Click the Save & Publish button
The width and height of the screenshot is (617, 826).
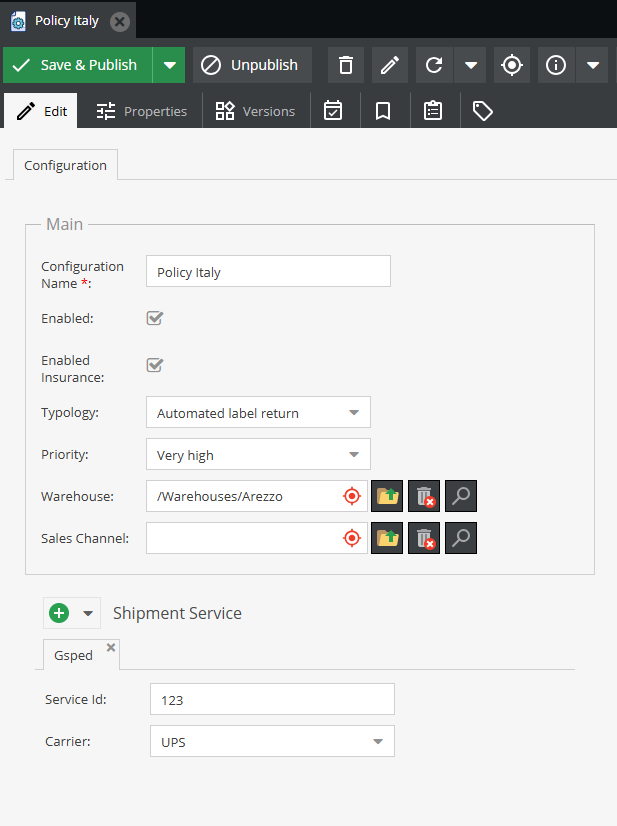(77, 65)
